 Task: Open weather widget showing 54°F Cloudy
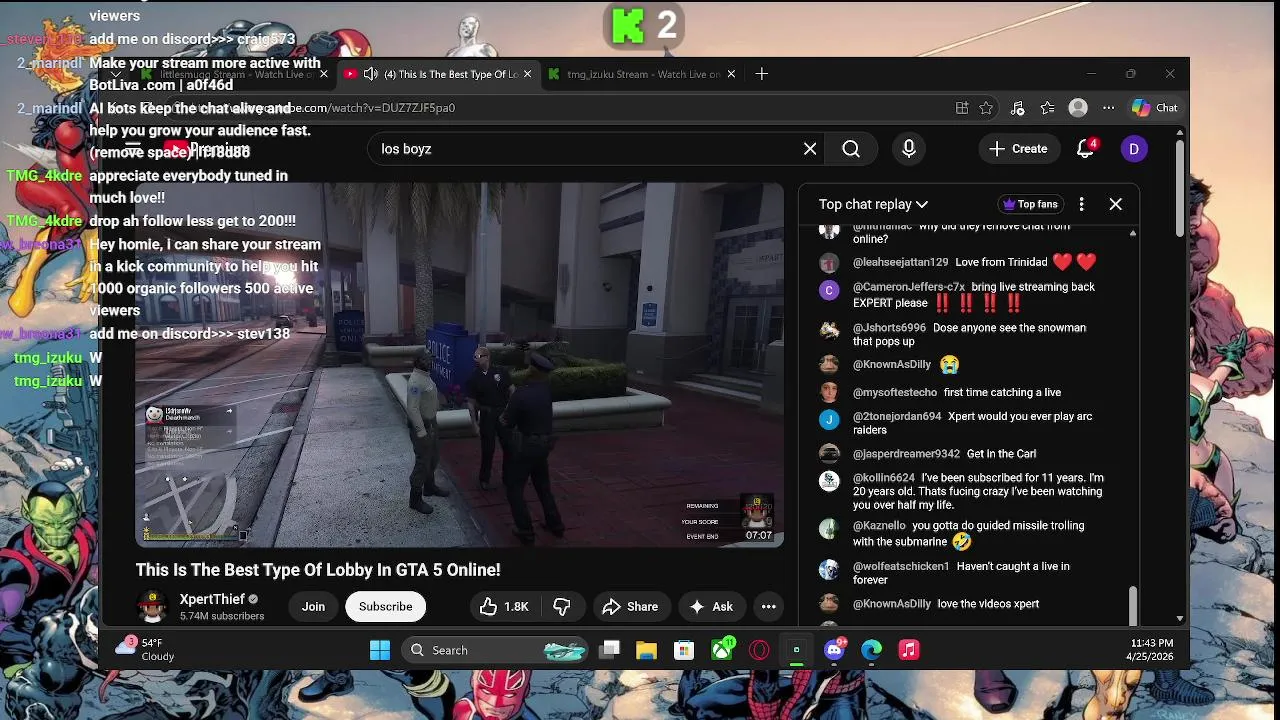coord(146,650)
